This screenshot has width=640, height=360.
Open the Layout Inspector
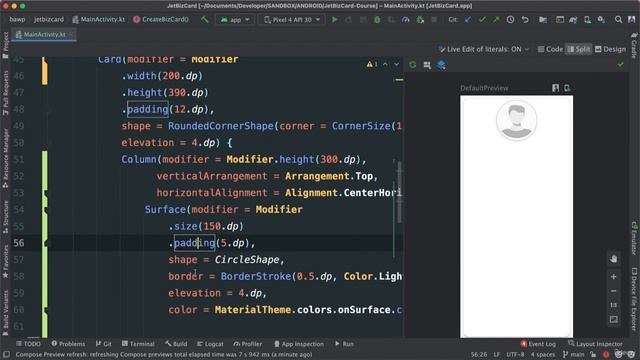tap(596, 344)
